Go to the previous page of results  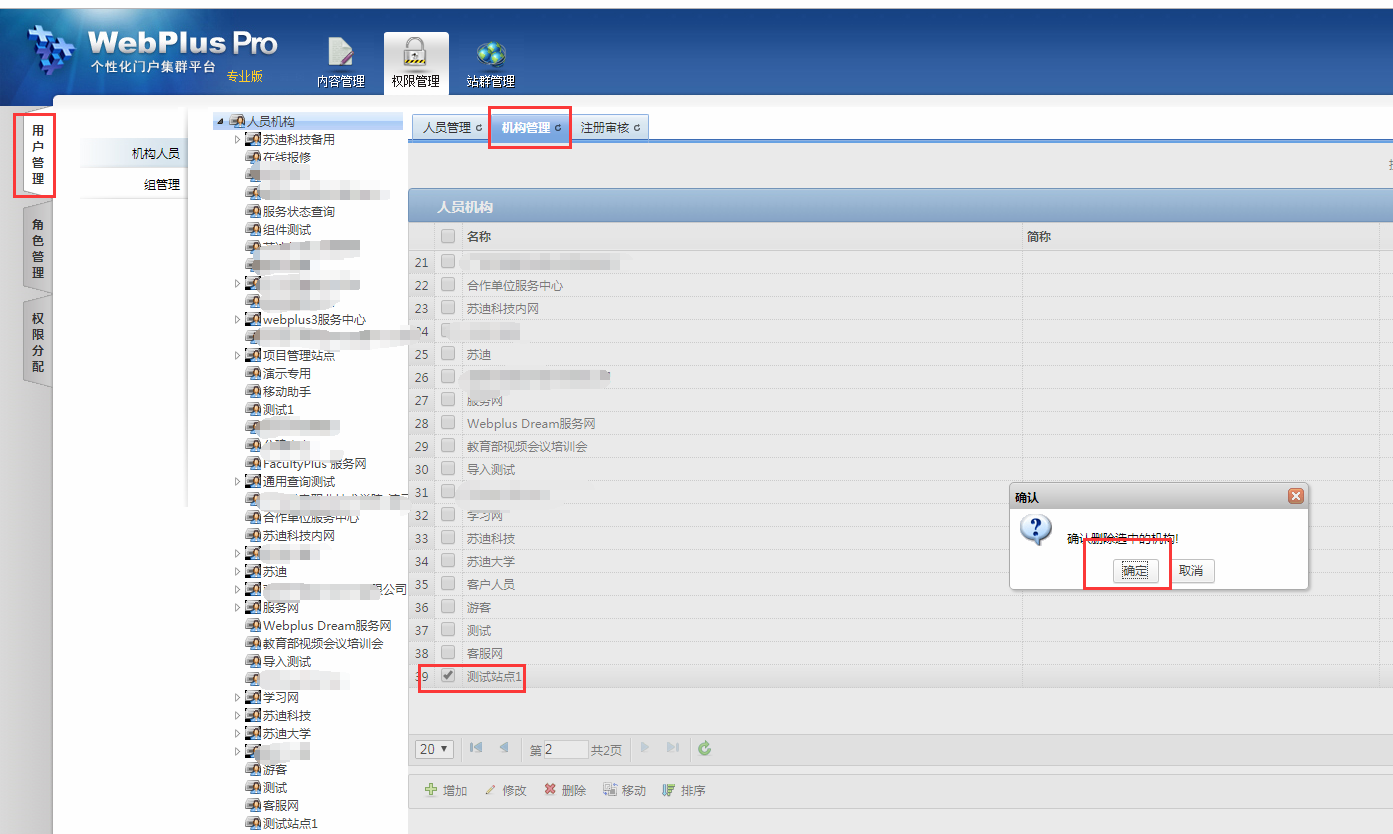(x=504, y=748)
